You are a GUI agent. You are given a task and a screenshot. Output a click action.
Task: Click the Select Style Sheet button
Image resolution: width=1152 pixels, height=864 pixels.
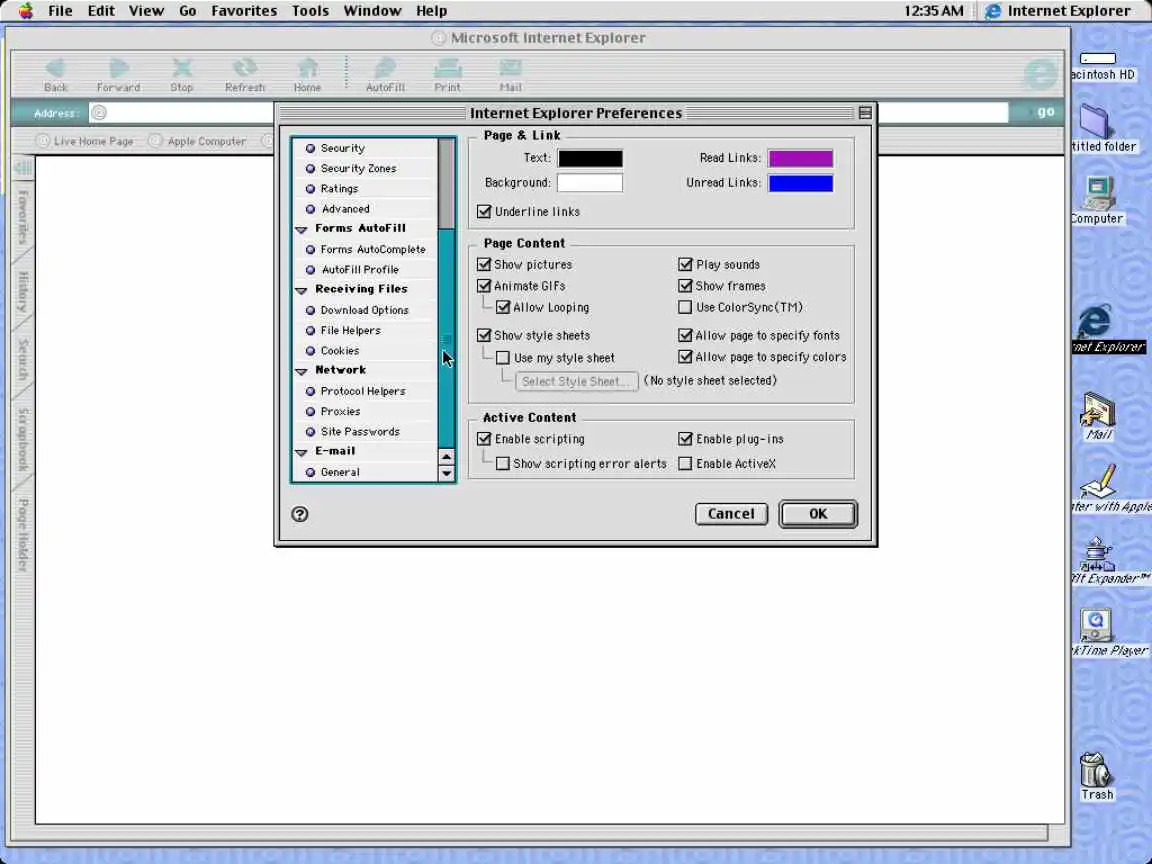[576, 381]
